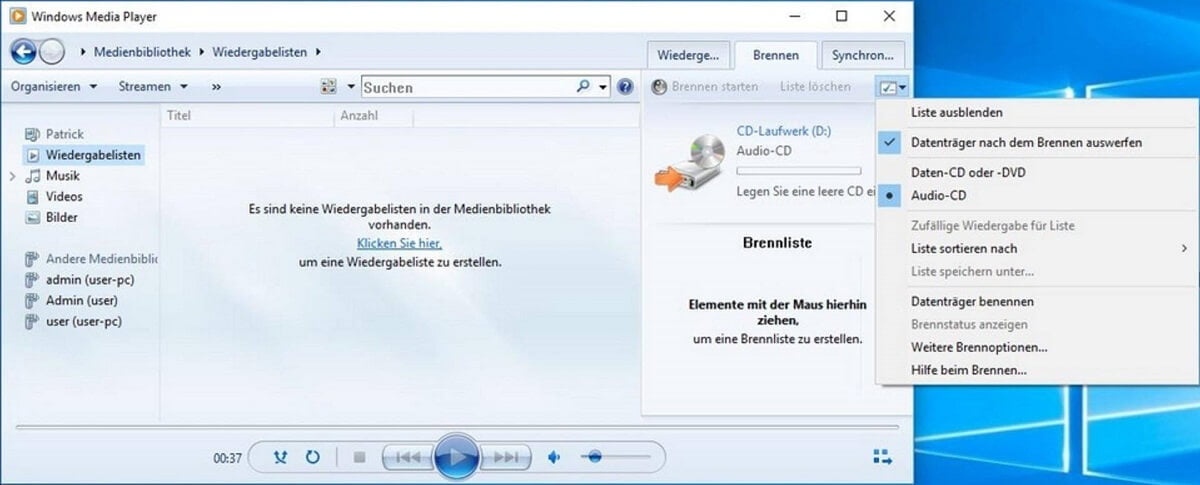
Task: Click in the Suchen search field
Action: [x=468, y=87]
